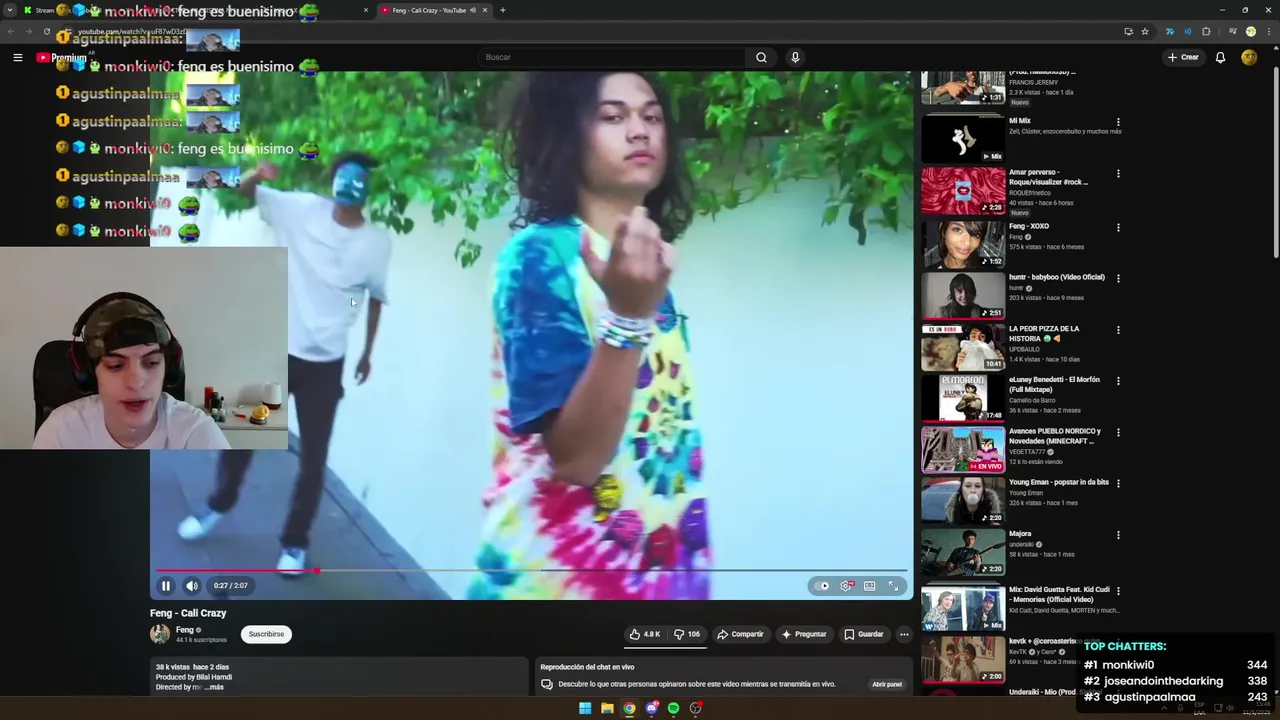Toggle the autoplay switch in the player
The image size is (1280, 720).
point(823,586)
